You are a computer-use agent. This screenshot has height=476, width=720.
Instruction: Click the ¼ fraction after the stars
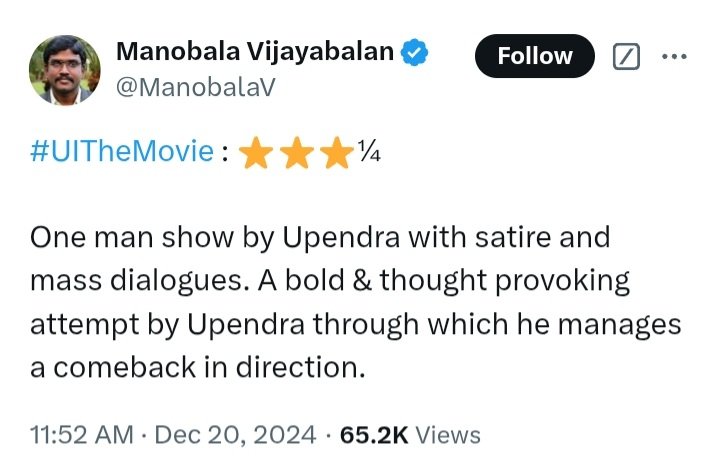[370, 151]
